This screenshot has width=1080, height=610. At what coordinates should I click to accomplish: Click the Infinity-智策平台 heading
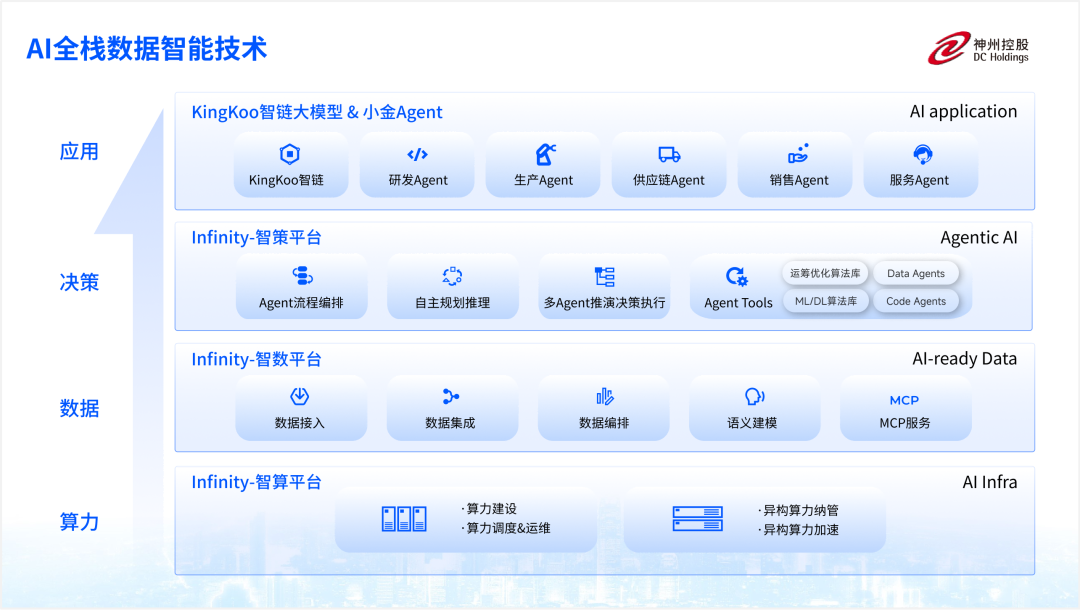click(x=256, y=238)
